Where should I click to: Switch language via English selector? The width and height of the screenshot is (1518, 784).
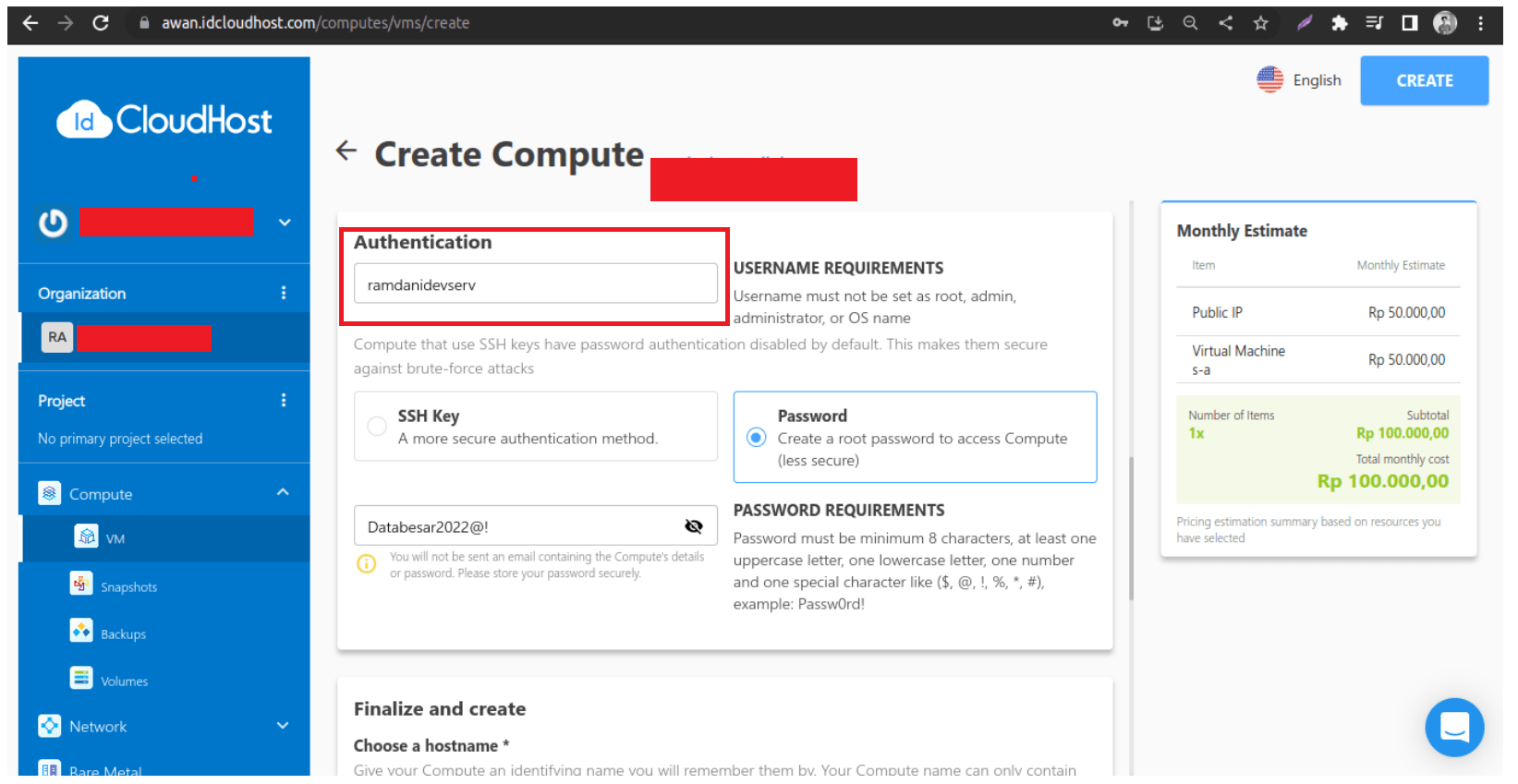(1299, 80)
